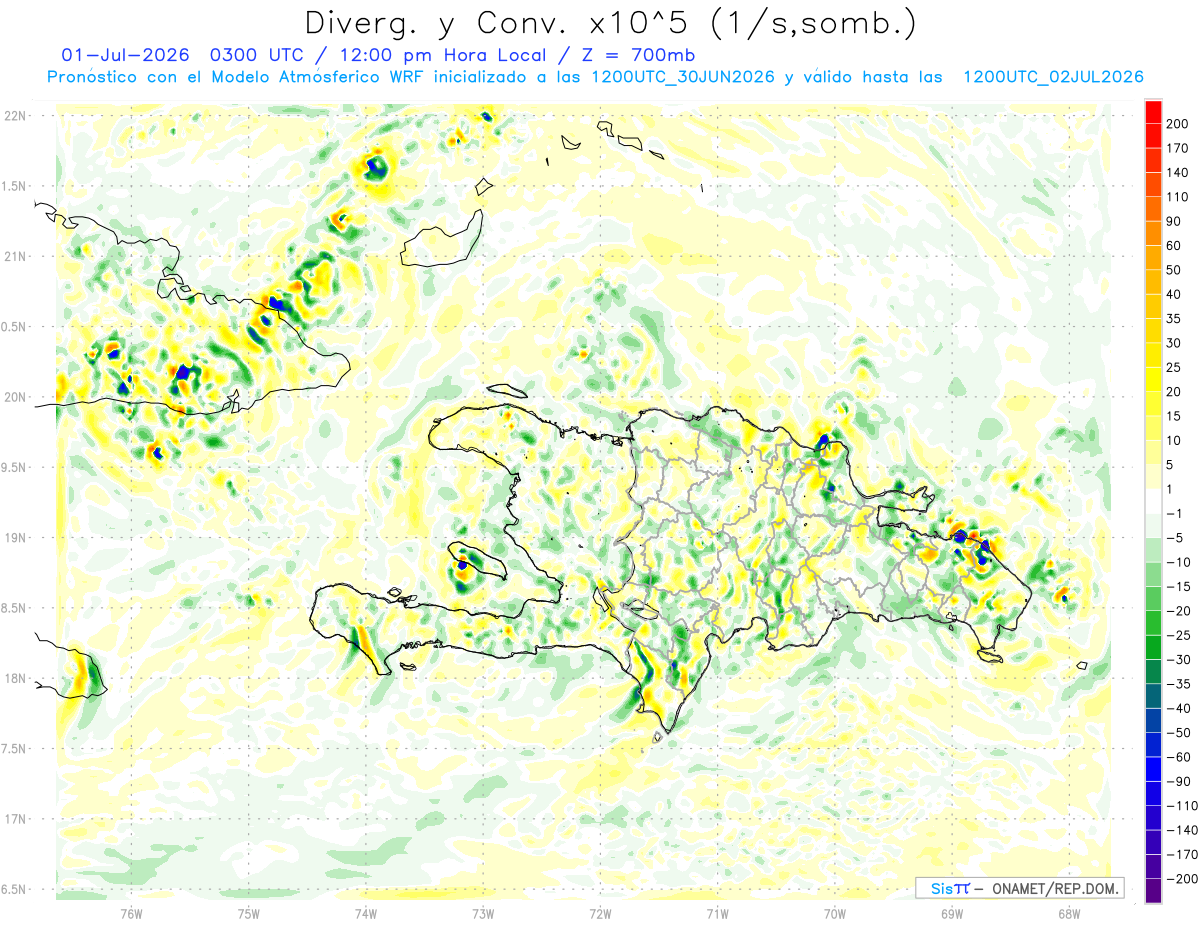Image resolution: width=1200 pixels, height=927 pixels.
Task: Click the '19N' latitude label
Action: click(15, 538)
